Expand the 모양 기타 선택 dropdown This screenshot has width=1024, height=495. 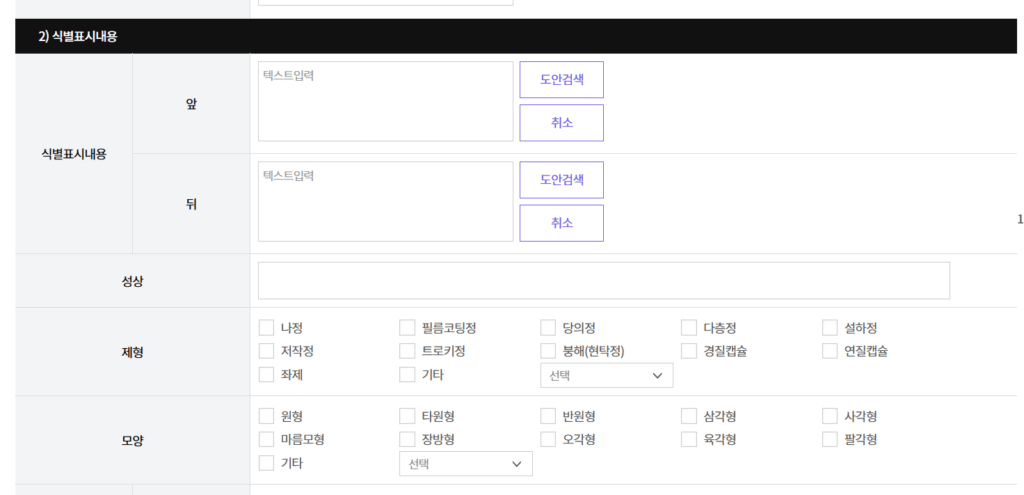click(x=465, y=464)
